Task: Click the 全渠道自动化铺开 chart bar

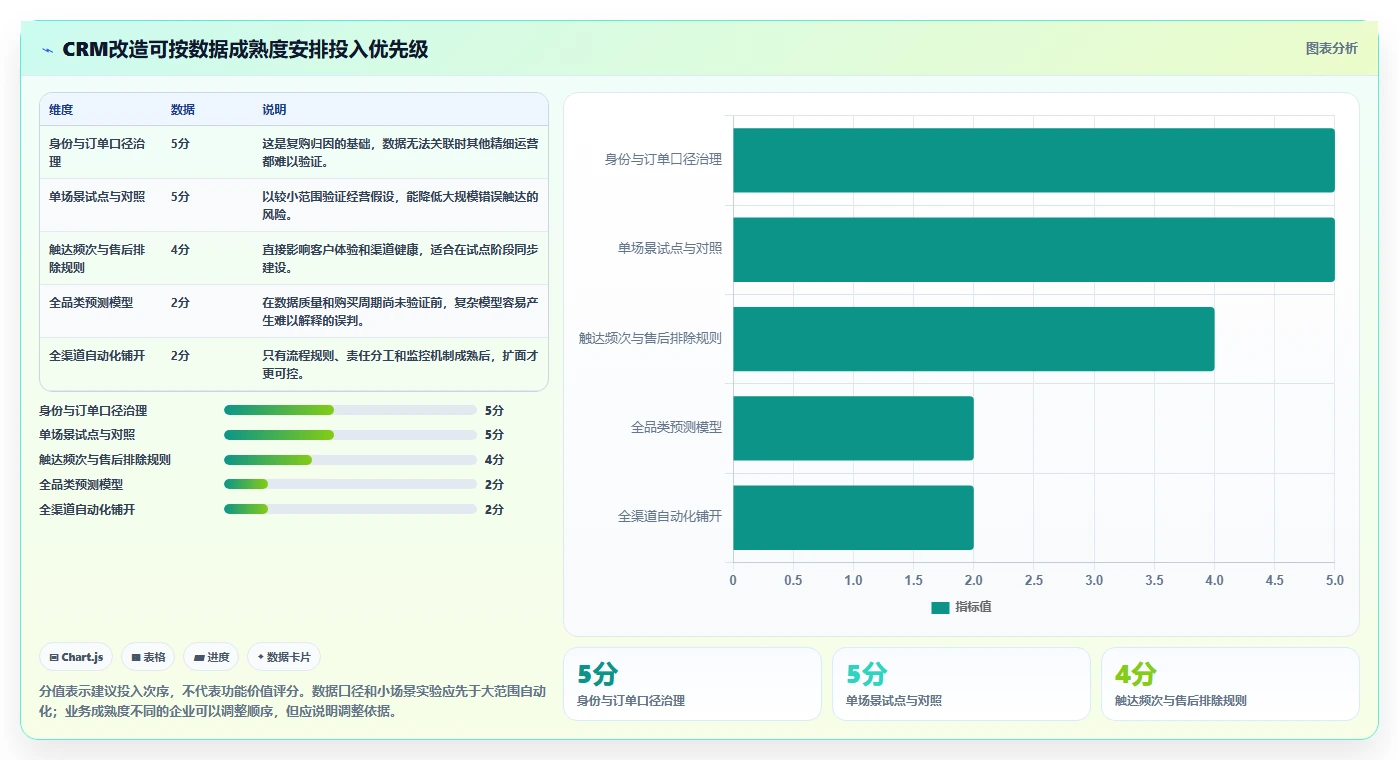Action: pos(853,517)
